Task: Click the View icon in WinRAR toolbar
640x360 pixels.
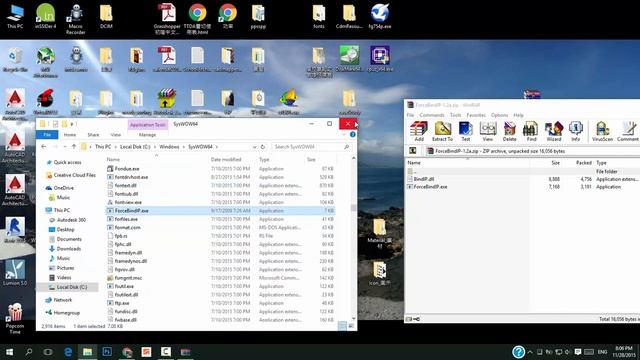Action: point(488,131)
